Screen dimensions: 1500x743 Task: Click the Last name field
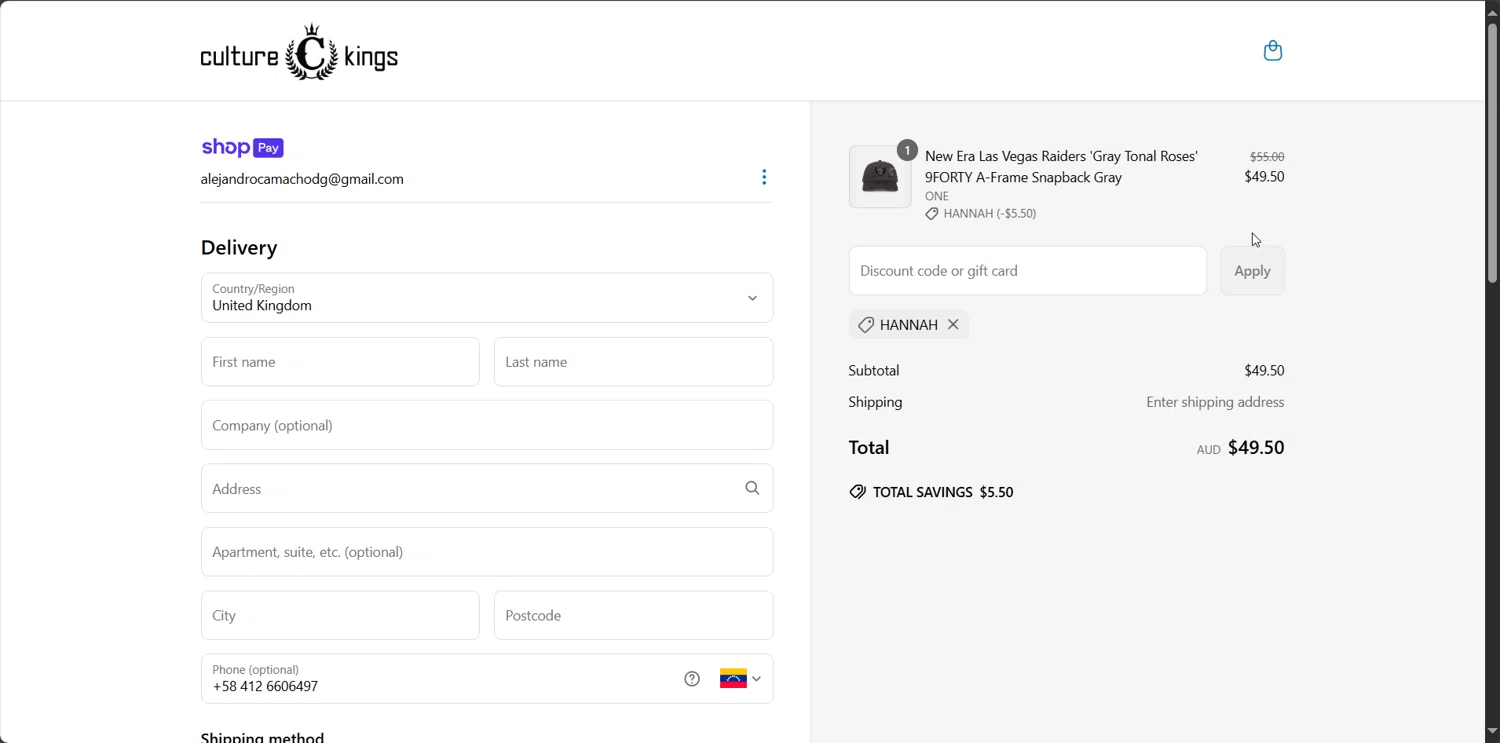633,362
